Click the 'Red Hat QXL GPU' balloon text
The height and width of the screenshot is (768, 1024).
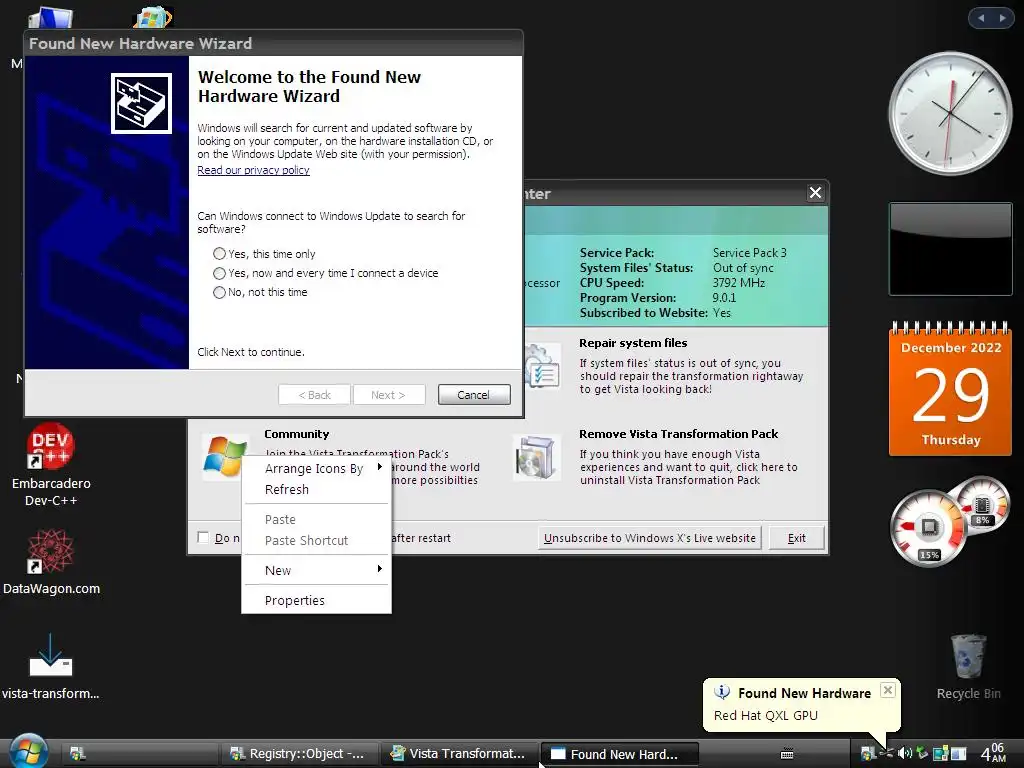point(765,715)
